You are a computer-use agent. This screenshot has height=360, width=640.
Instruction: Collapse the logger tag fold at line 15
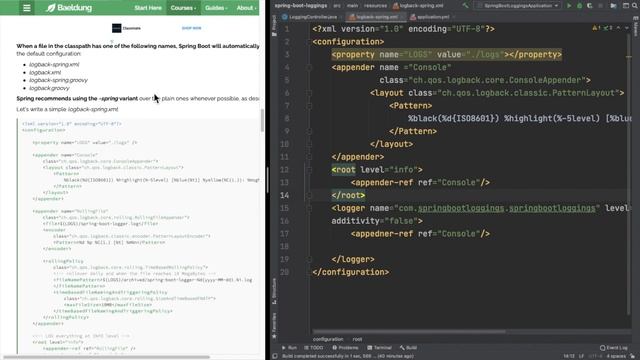pos(309,208)
